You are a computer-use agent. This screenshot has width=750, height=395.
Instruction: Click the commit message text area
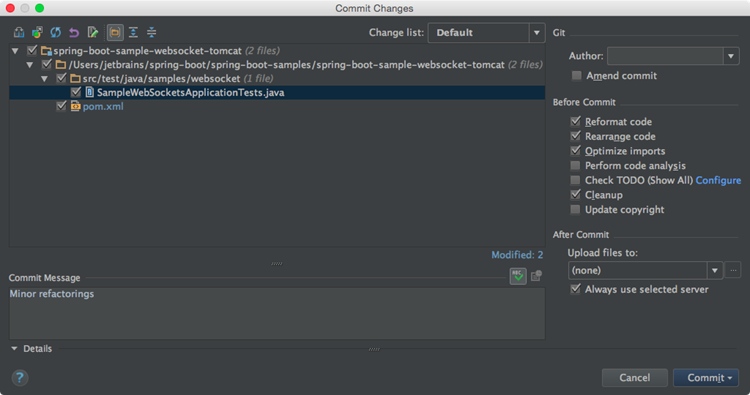(x=277, y=314)
